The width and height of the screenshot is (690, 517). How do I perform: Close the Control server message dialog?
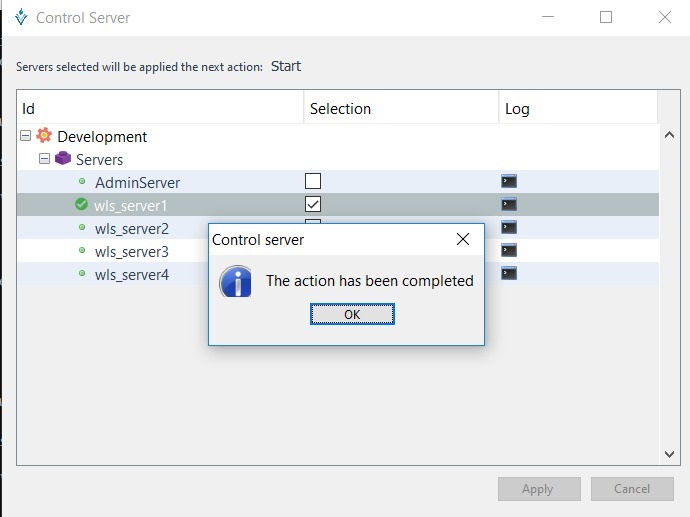coord(462,240)
